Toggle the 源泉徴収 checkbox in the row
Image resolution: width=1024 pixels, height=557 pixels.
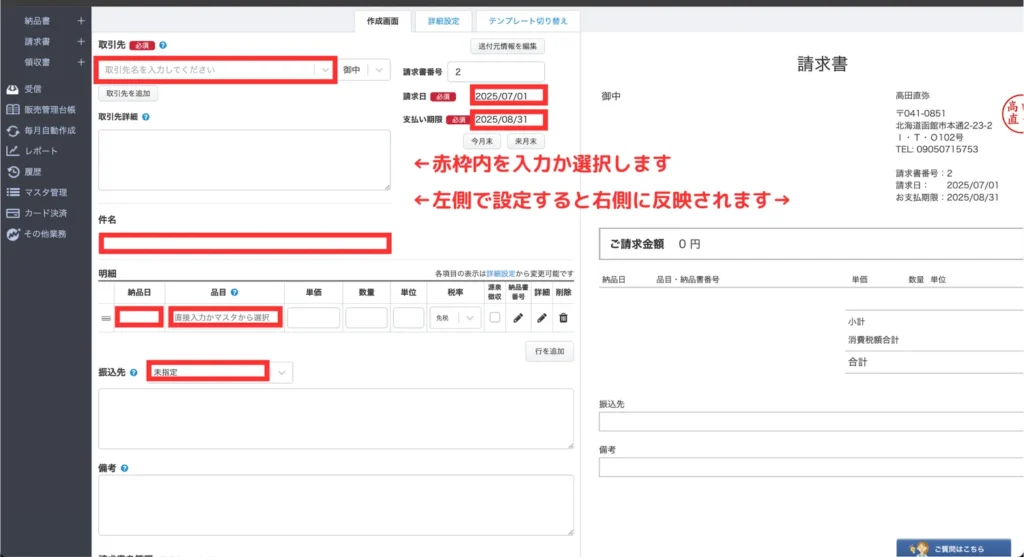494,318
